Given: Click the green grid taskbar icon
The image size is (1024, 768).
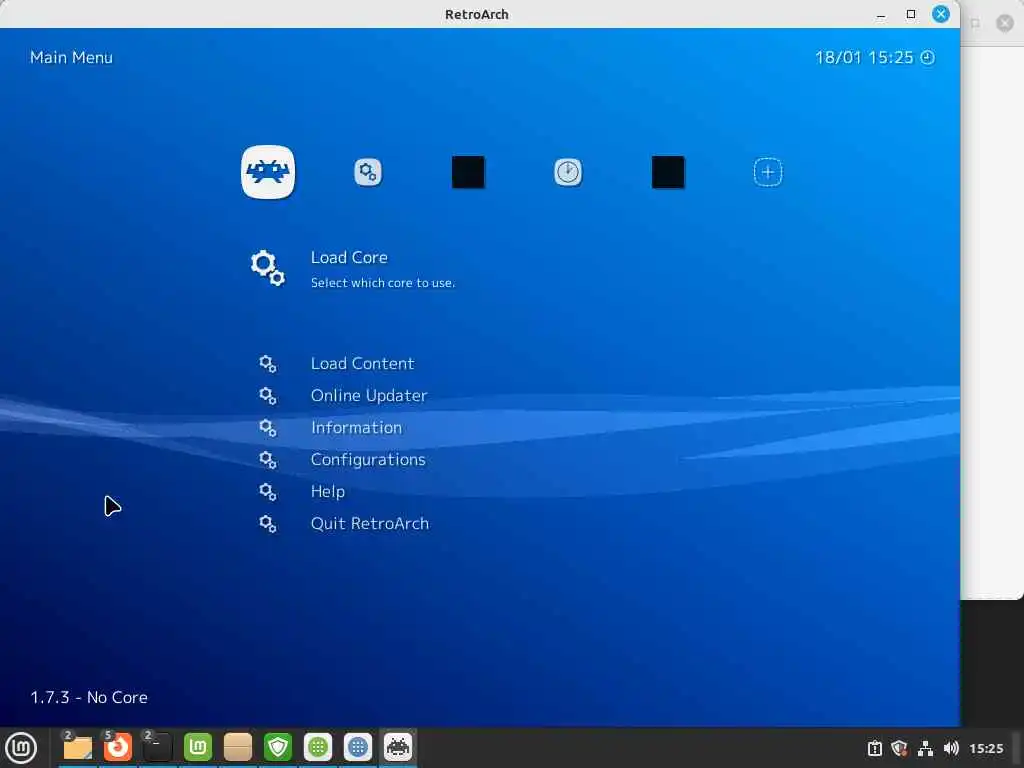Looking at the screenshot, I should tap(318, 748).
